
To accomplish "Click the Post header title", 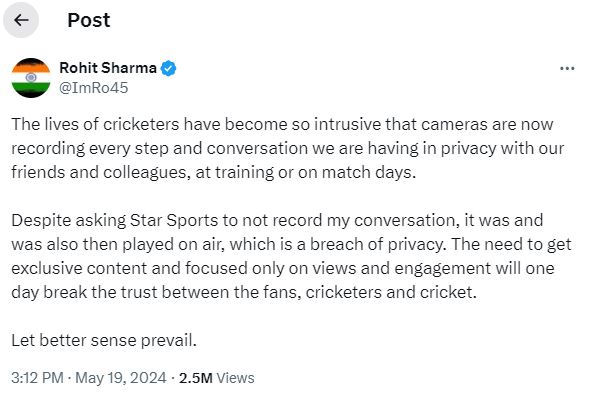I will (x=89, y=20).
